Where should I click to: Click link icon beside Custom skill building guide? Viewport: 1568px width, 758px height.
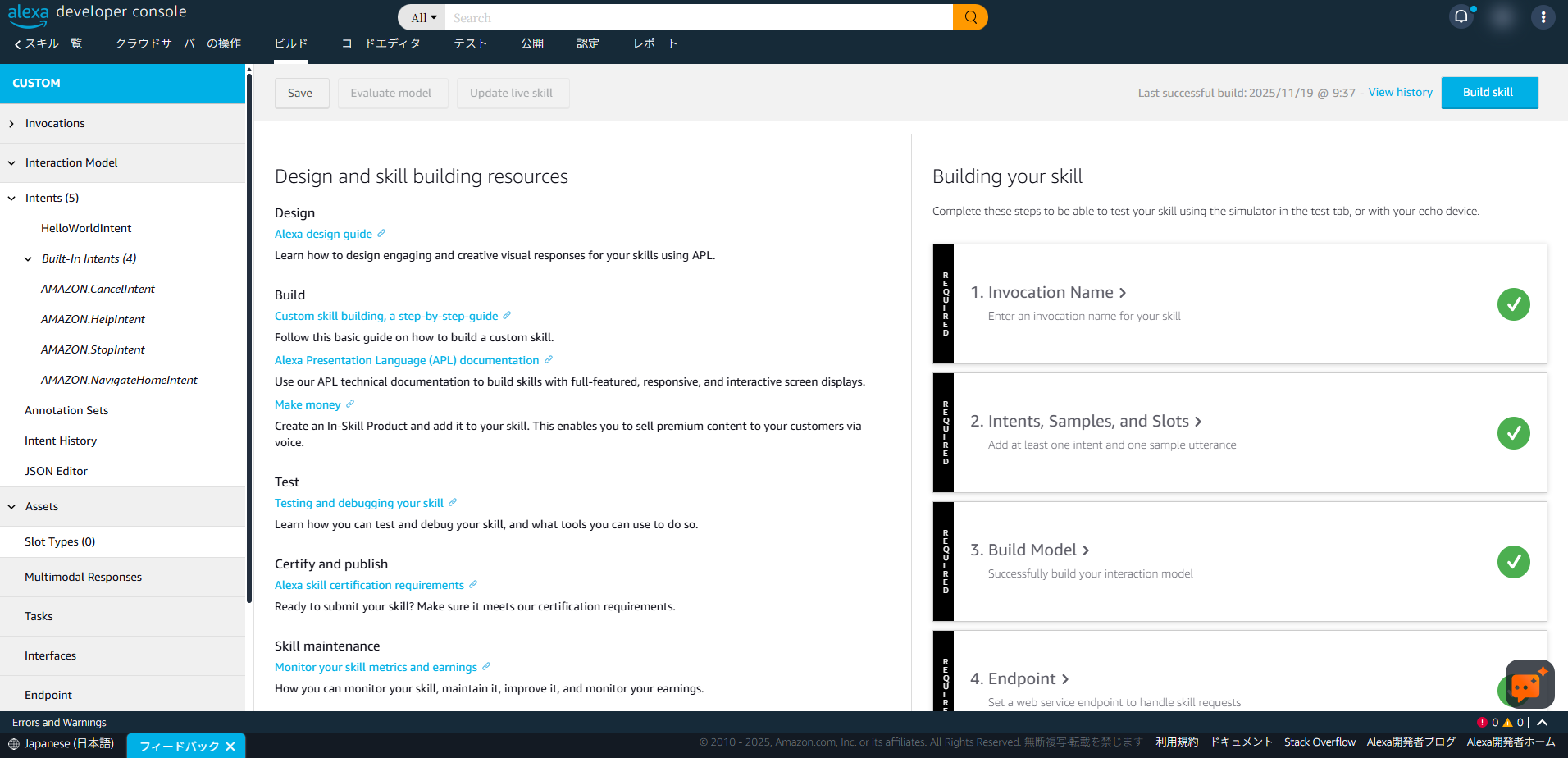[507, 315]
